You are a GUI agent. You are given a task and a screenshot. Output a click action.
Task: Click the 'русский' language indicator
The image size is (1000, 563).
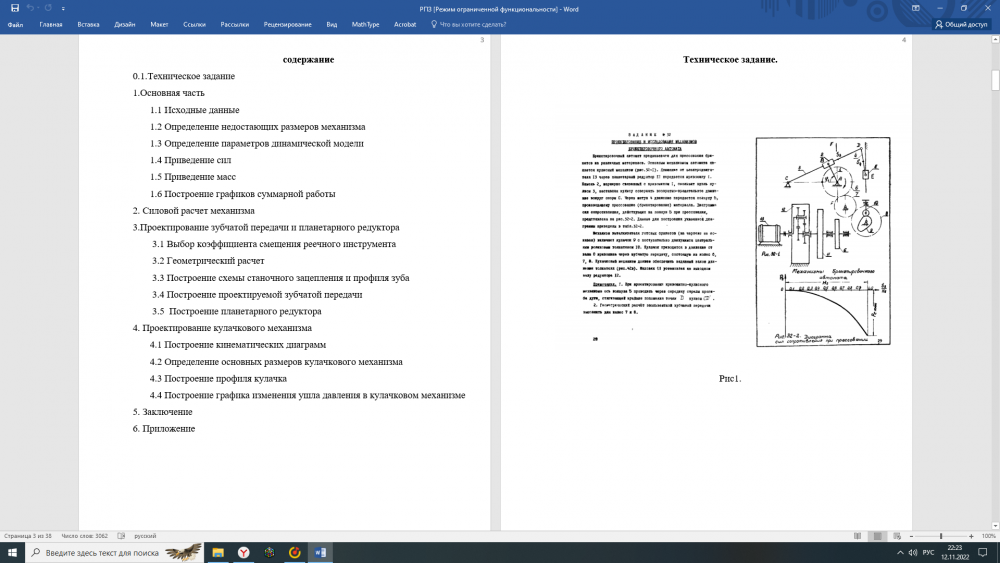coord(145,536)
